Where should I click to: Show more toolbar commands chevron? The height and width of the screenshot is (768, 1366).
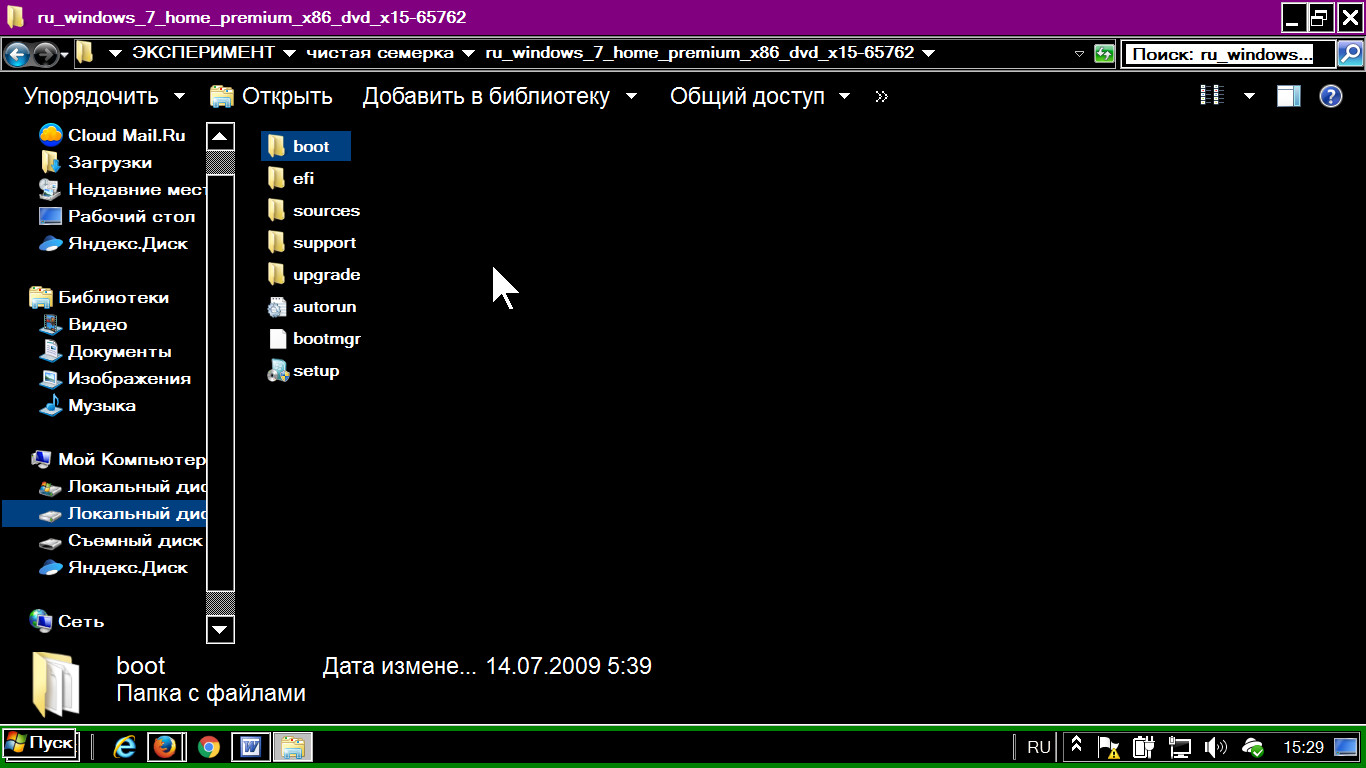pyautogui.click(x=881, y=97)
